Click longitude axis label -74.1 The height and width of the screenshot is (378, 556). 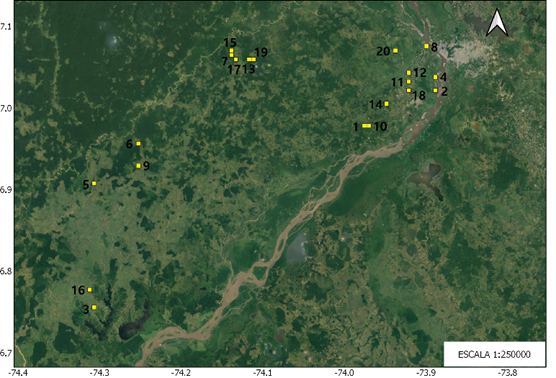pyautogui.click(x=263, y=373)
